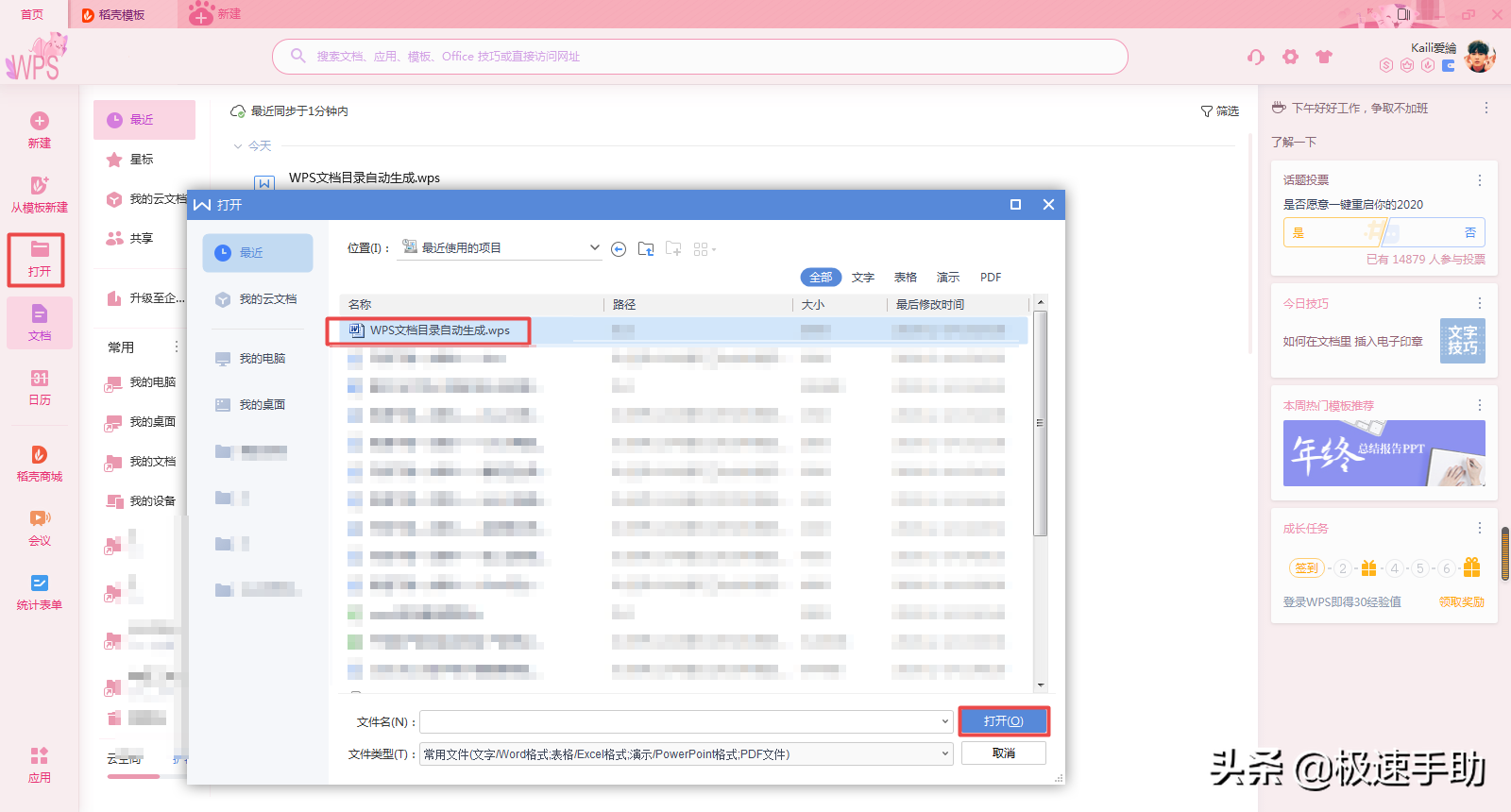Open the 日历 calendar icon
Image resolution: width=1511 pixels, height=812 pixels.
40,378
